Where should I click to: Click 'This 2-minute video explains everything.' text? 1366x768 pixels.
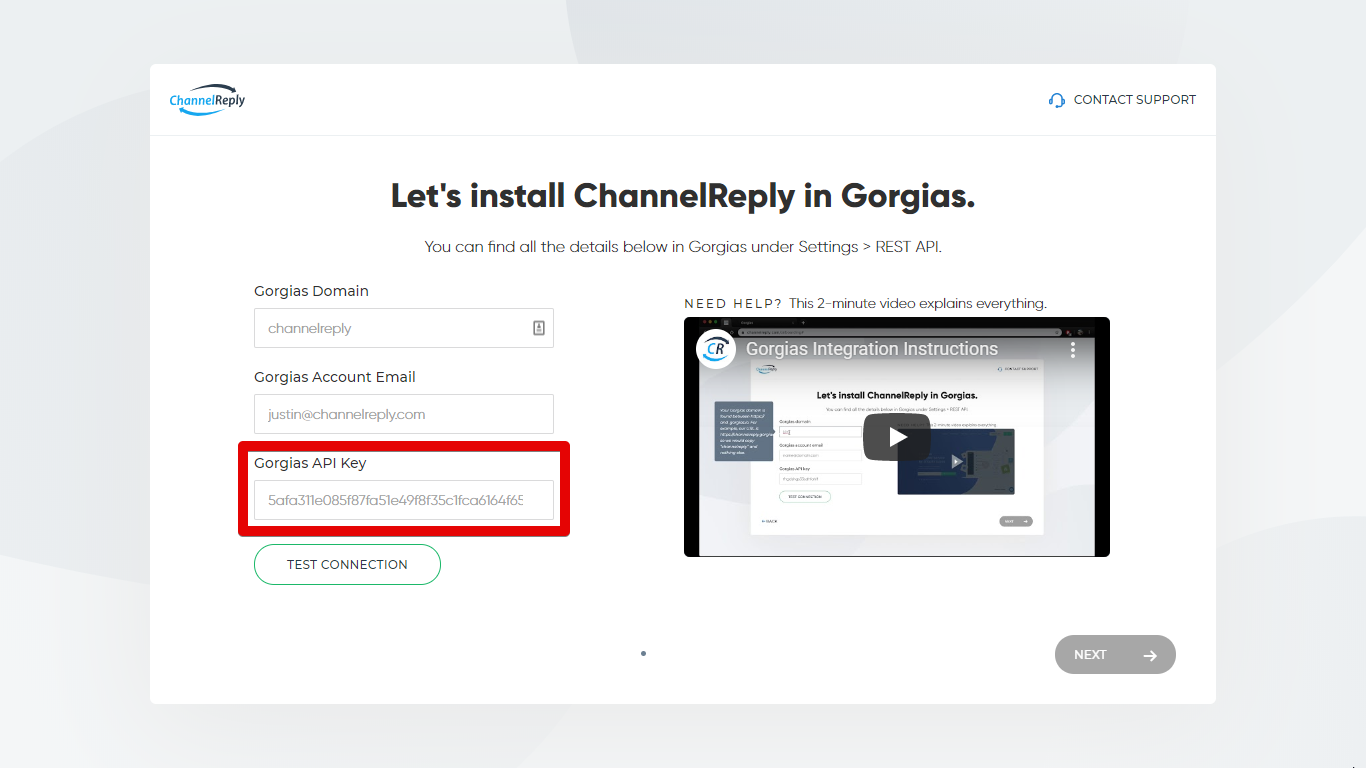click(918, 303)
